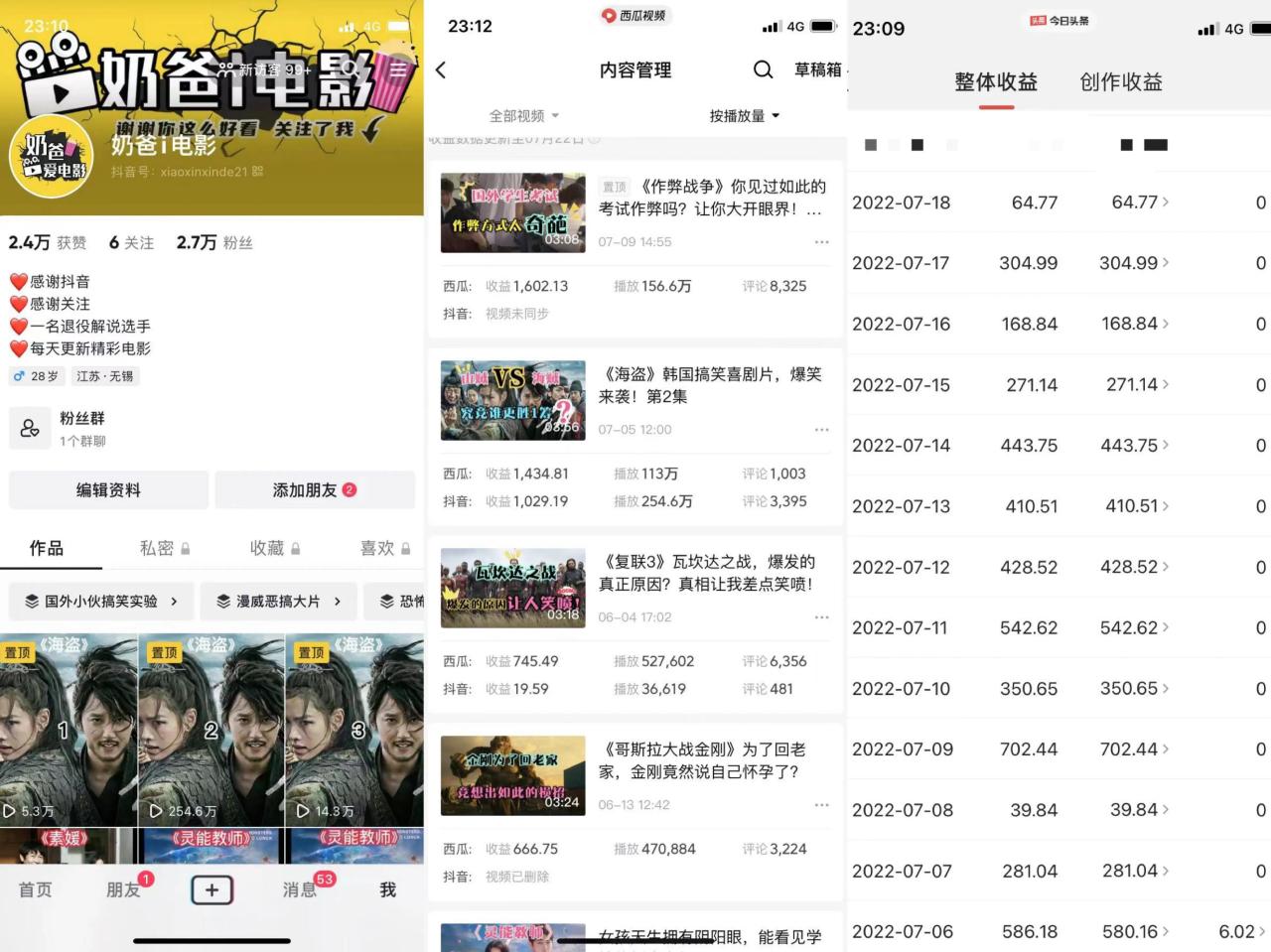Click the 2022-07-10 date row
The width and height of the screenshot is (1271, 952).
click(1059, 688)
